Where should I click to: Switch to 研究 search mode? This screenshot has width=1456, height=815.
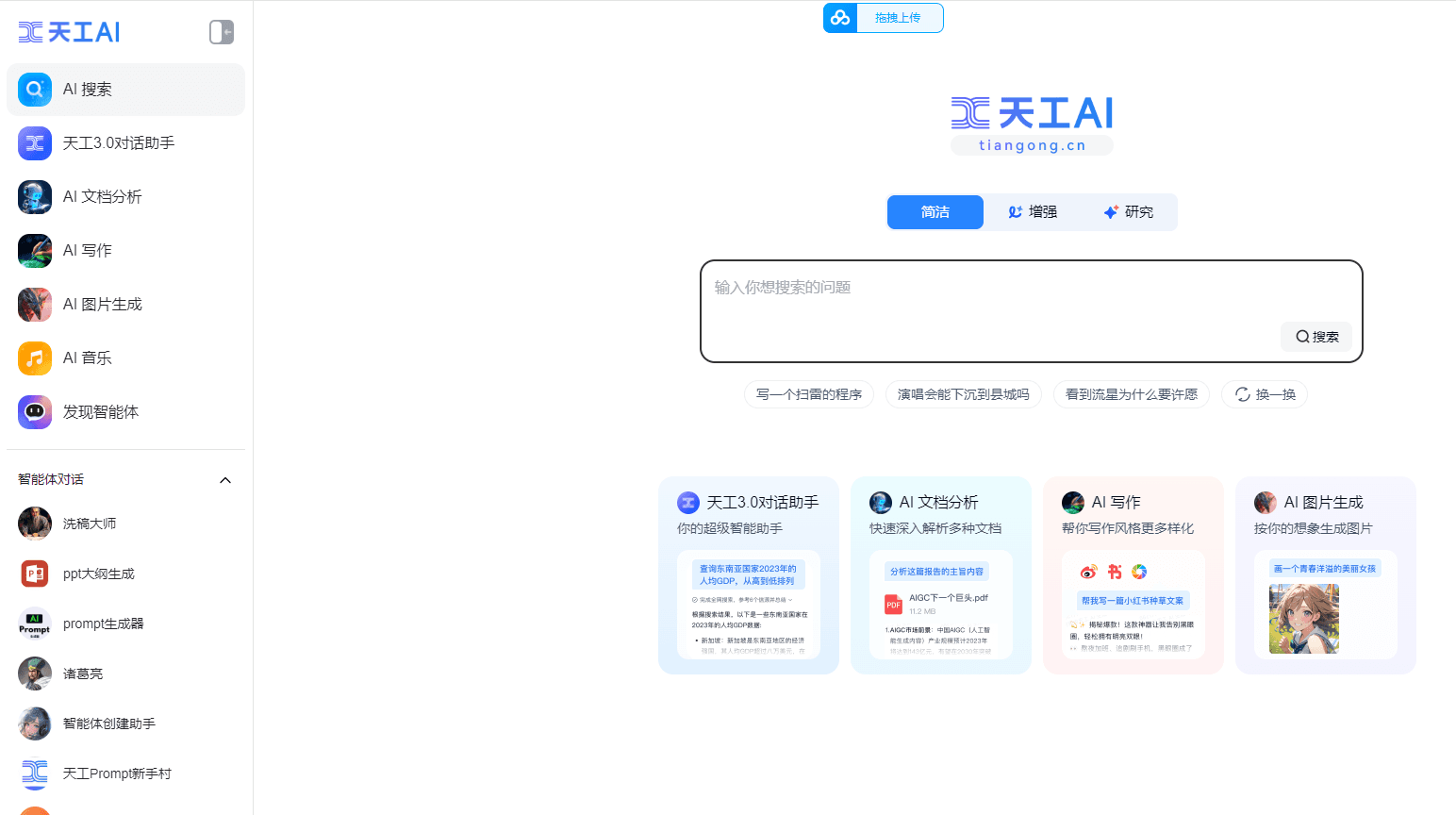point(1129,212)
